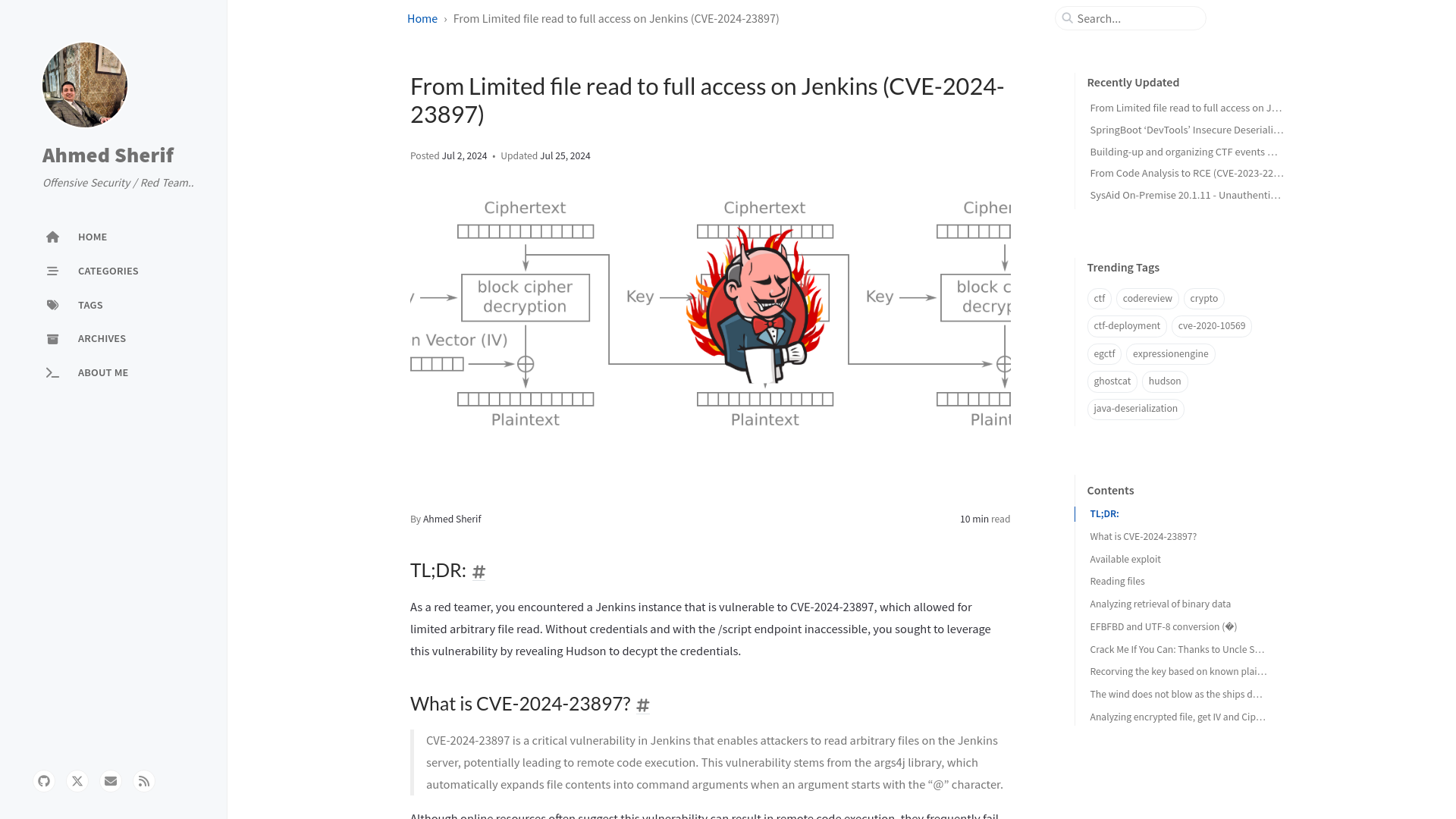1456x819 pixels.
Task: Select the java-deserialization trending tag
Action: coord(1135,408)
